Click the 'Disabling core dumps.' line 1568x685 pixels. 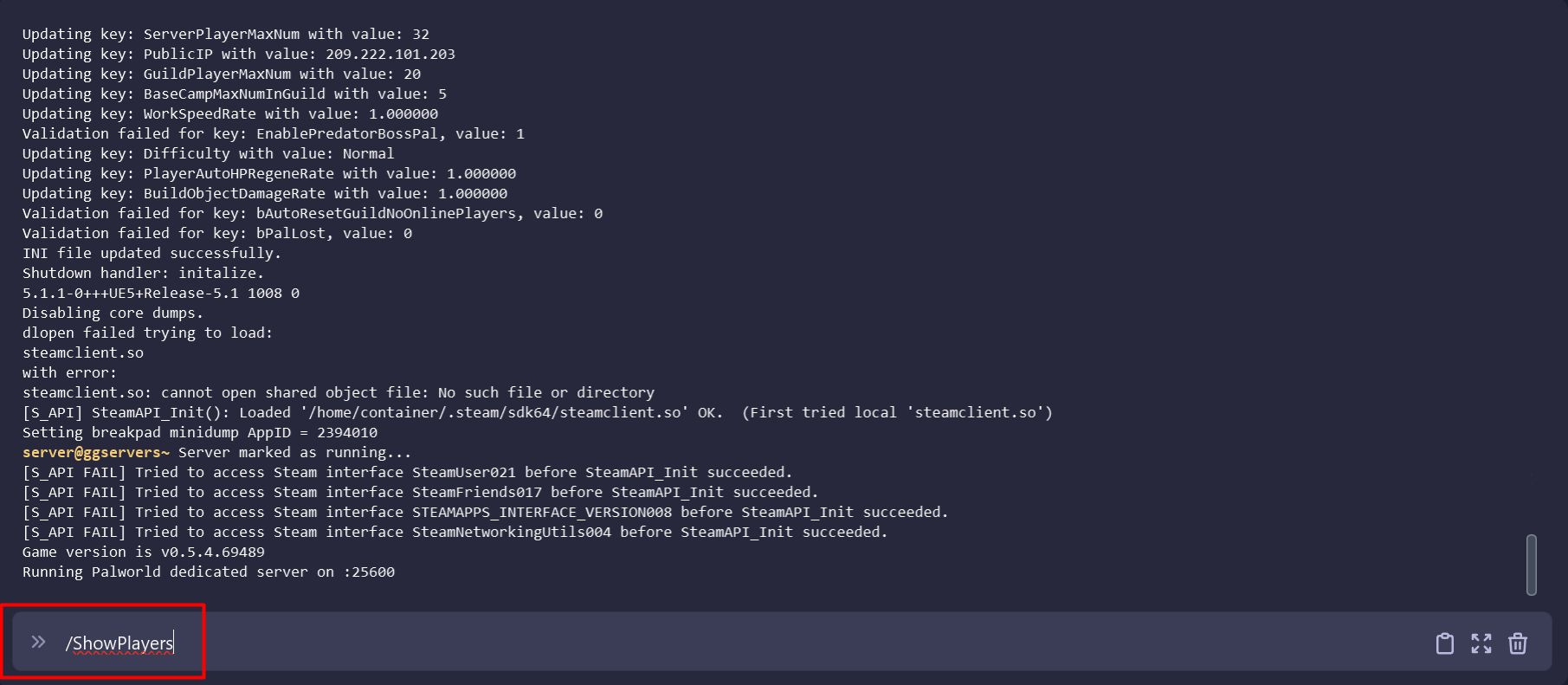coord(113,313)
